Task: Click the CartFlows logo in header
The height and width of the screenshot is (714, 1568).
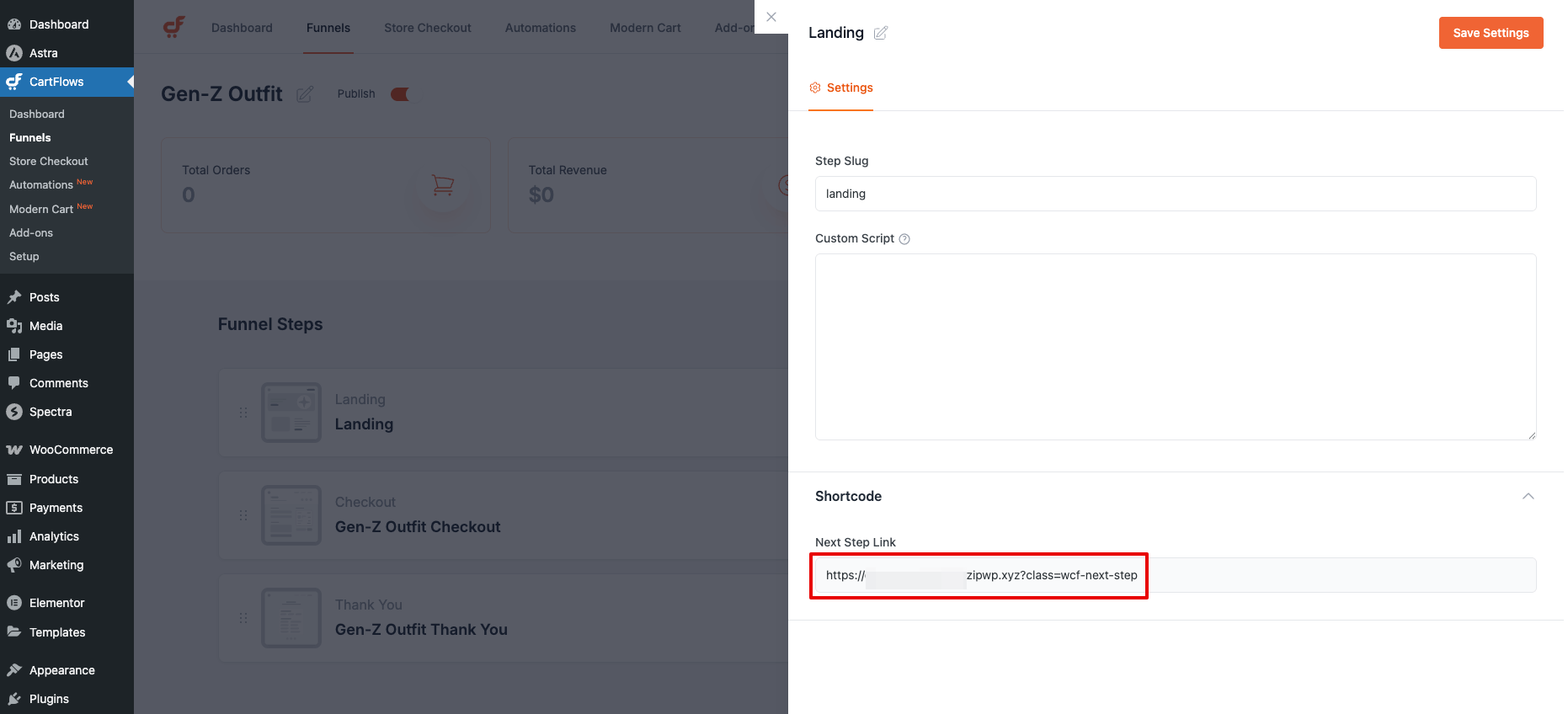Action: pos(174,28)
